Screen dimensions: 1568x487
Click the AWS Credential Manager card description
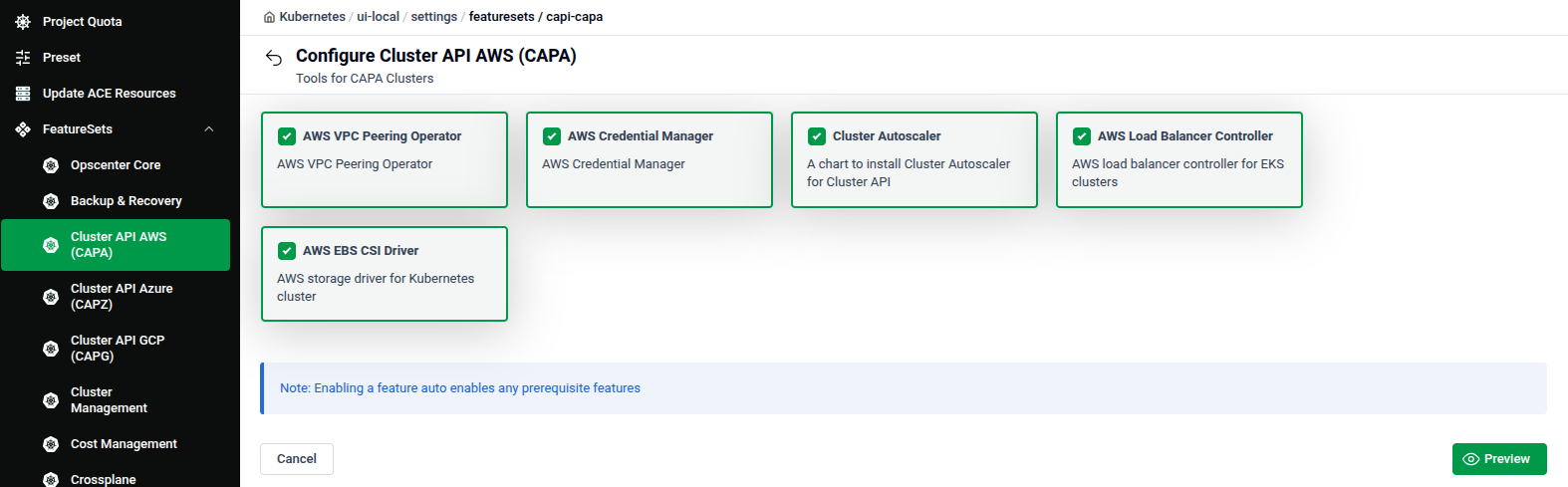click(x=614, y=164)
